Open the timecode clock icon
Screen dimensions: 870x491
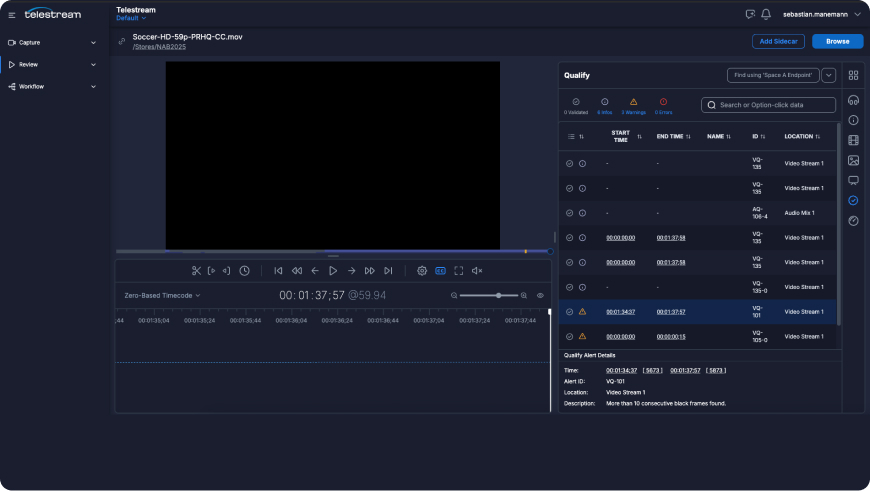point(245,271)
